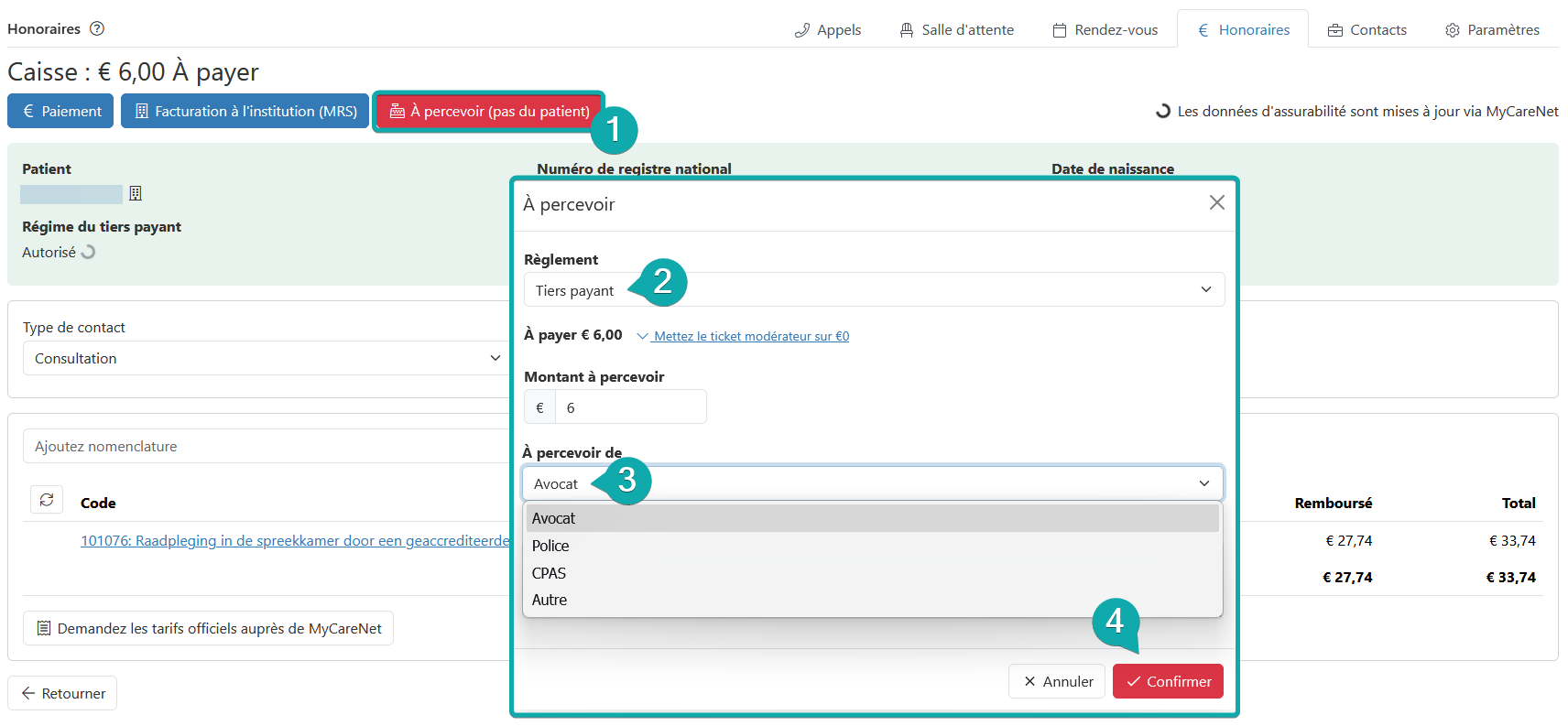Click Facturation à l'institution (MRS) button
Image resolution: width=1568 pixels, height=726 pixels.
(x=245, y=111)
